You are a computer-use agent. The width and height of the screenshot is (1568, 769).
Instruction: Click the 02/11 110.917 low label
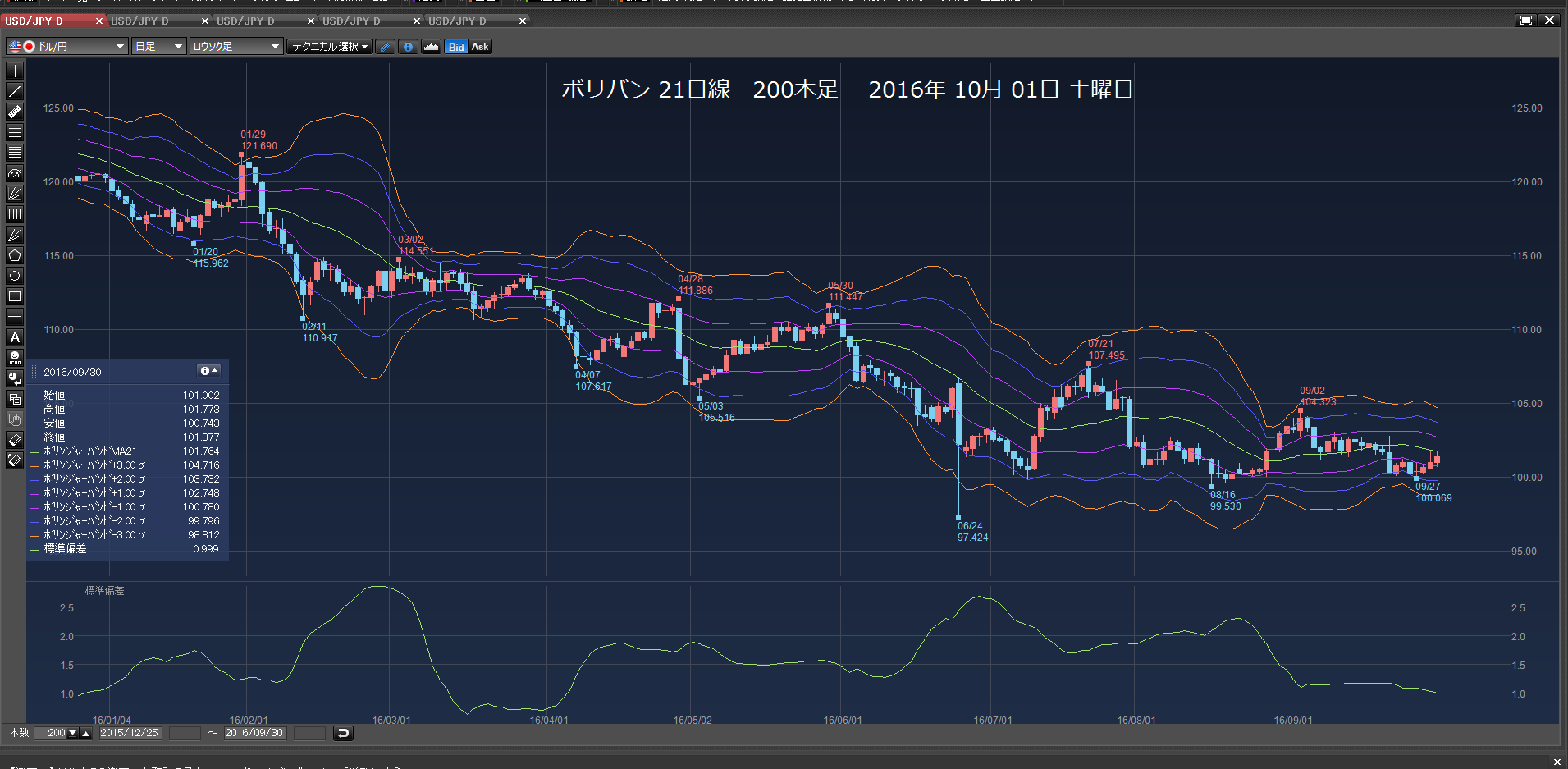pyautogui.click(x=319, y=332)
